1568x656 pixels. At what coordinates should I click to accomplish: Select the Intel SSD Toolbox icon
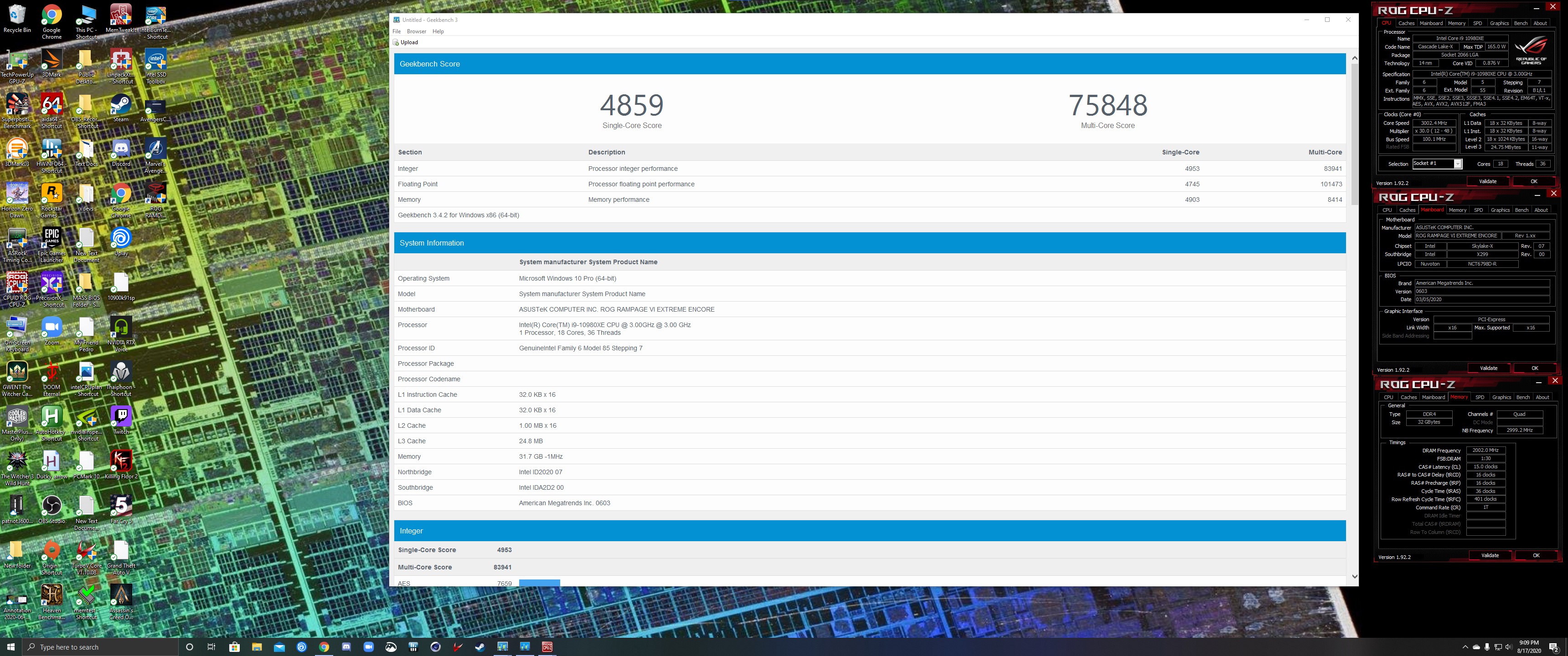[x=156, y=67]
